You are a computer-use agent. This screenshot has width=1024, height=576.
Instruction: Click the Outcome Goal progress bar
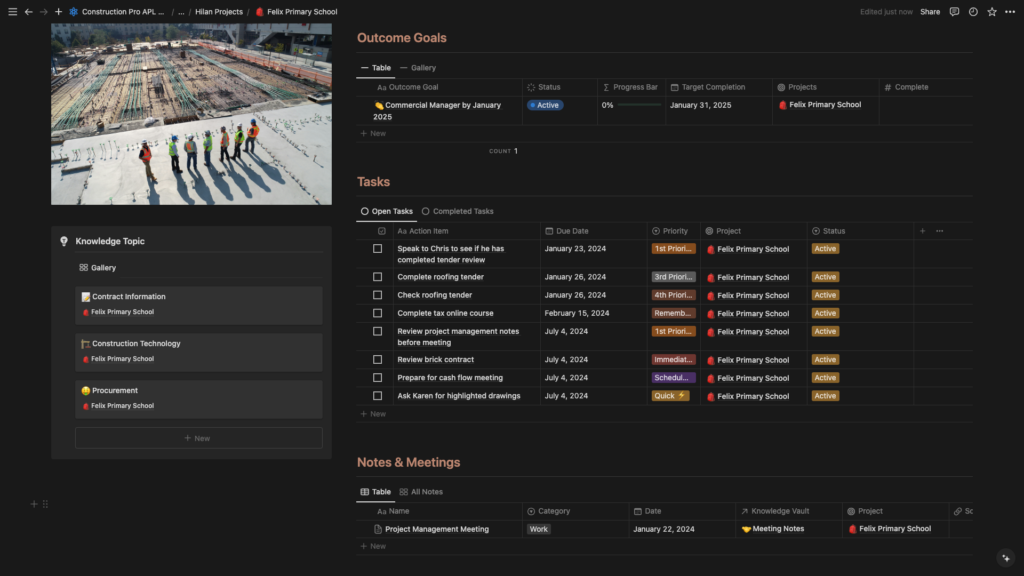pos(638,105)
